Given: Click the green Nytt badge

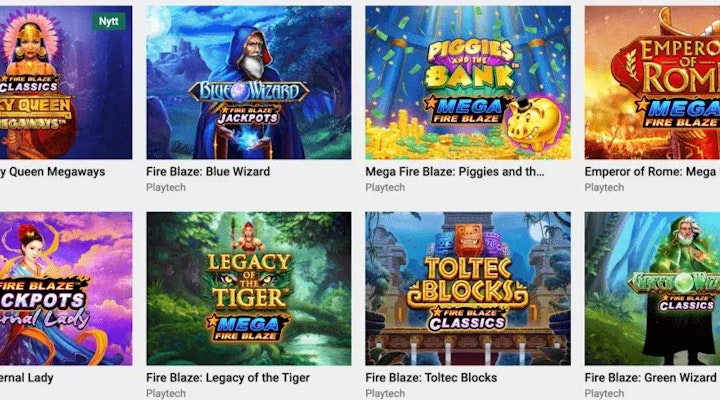Looking at the screenshot, I should tap(109, 21).
